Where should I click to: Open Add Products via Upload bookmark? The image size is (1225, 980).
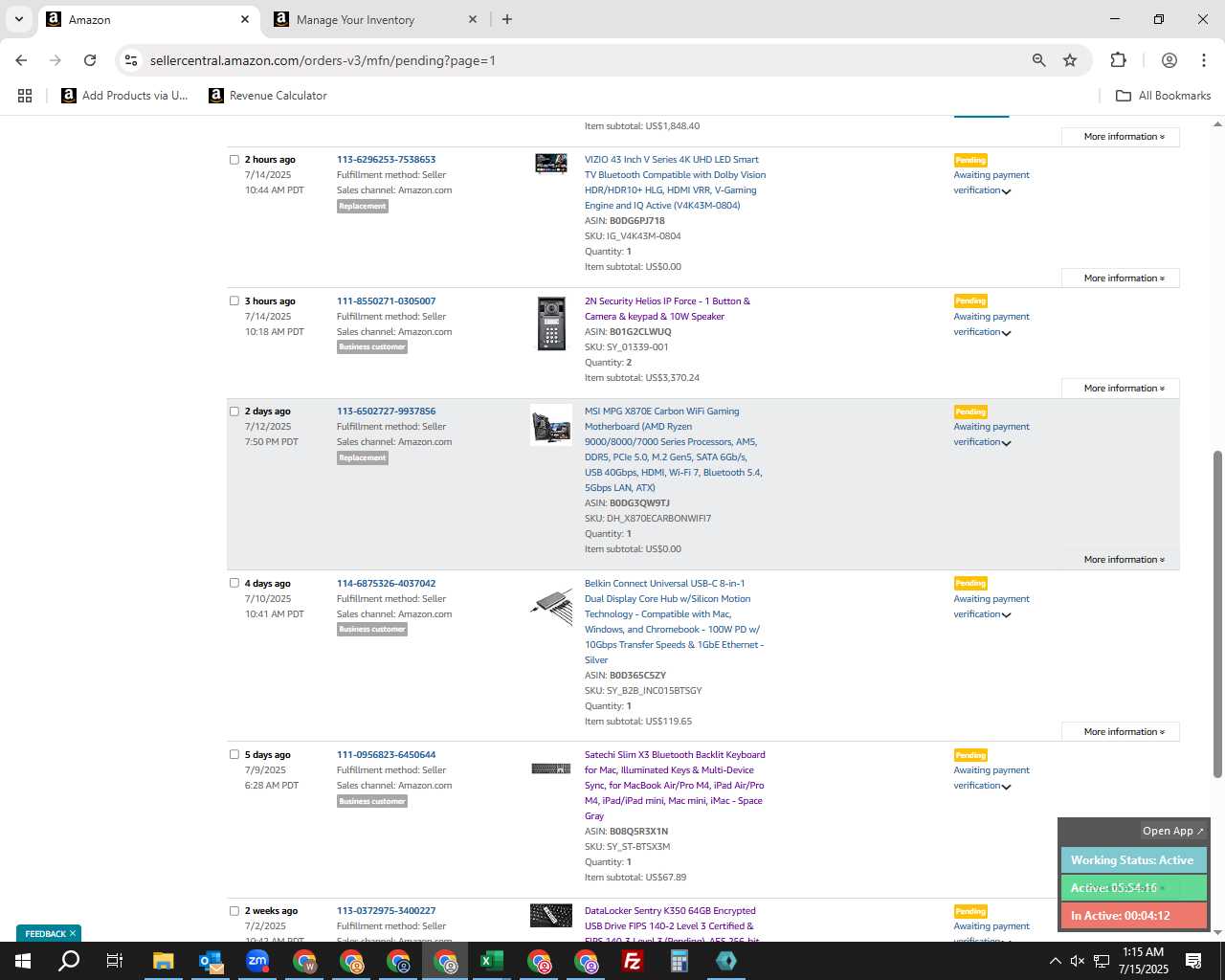click(124, 96)
